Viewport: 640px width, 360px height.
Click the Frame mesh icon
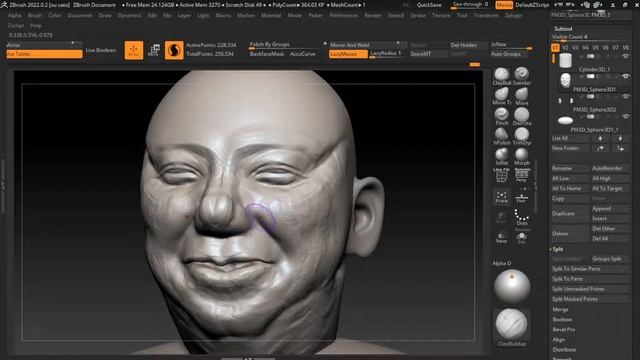(502, 197)
